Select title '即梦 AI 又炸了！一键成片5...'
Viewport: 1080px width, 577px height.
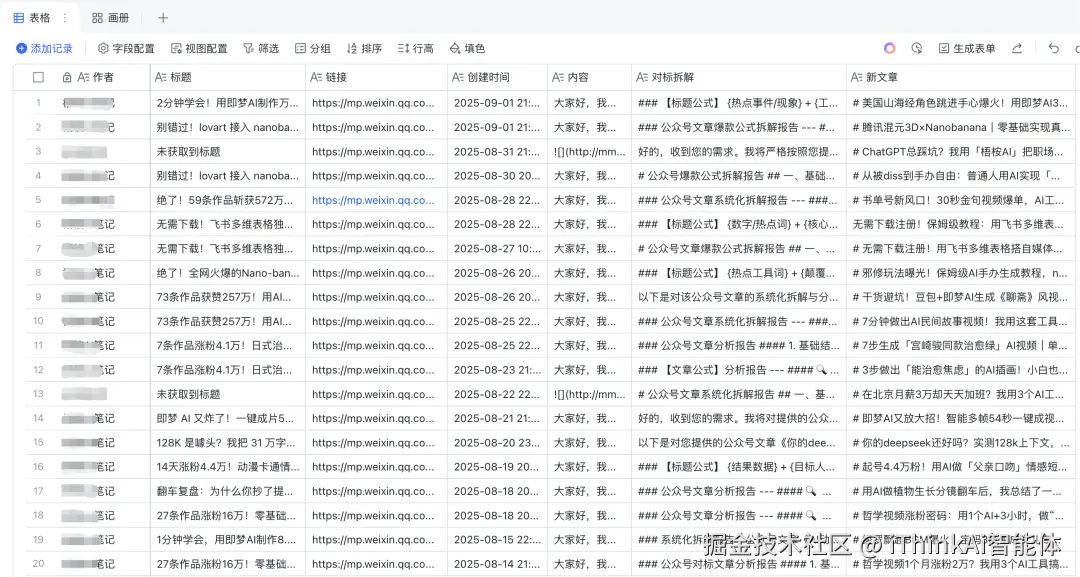[227, 418]
